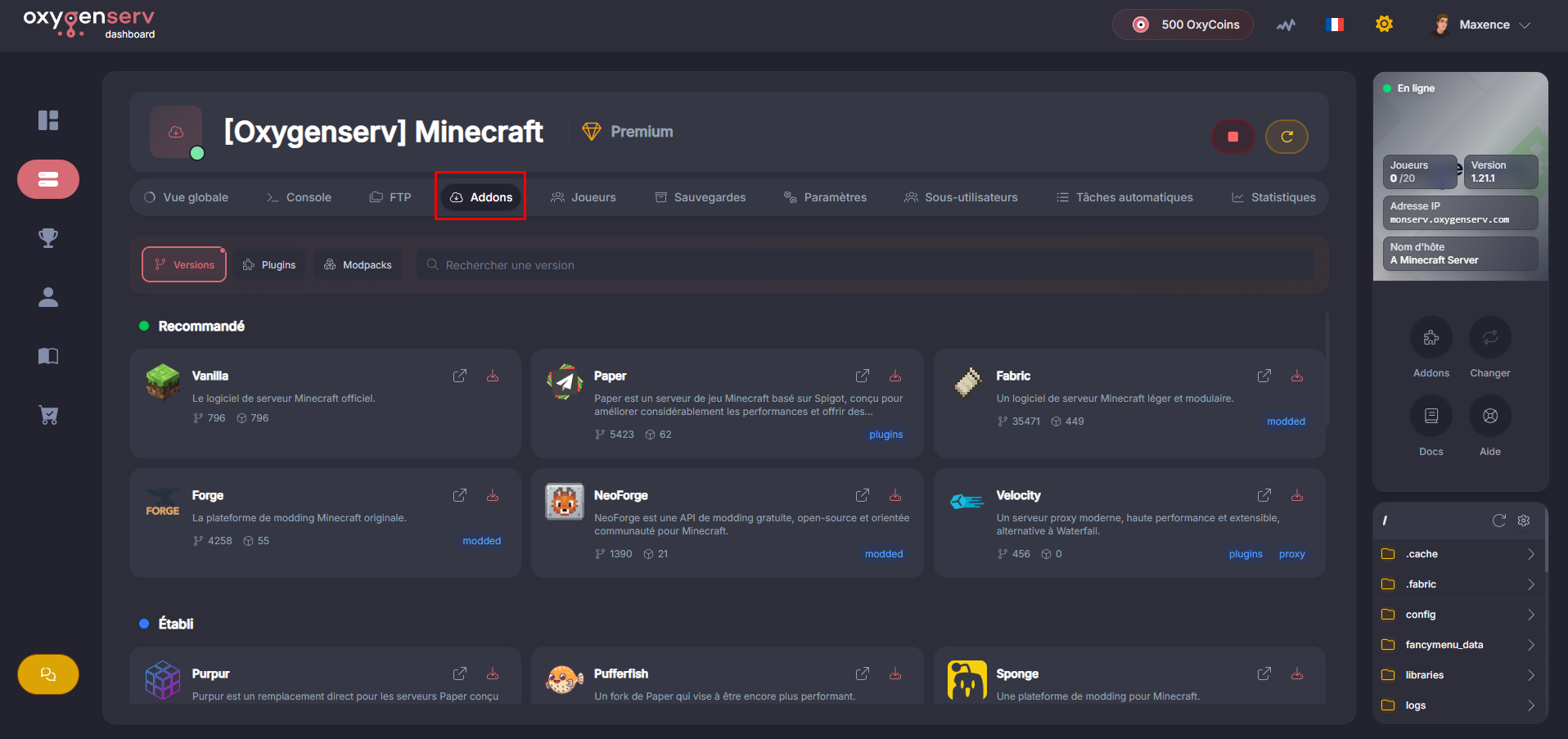Open Paper's external link icon
The image size is (1568, 739).
pos(862,376)
